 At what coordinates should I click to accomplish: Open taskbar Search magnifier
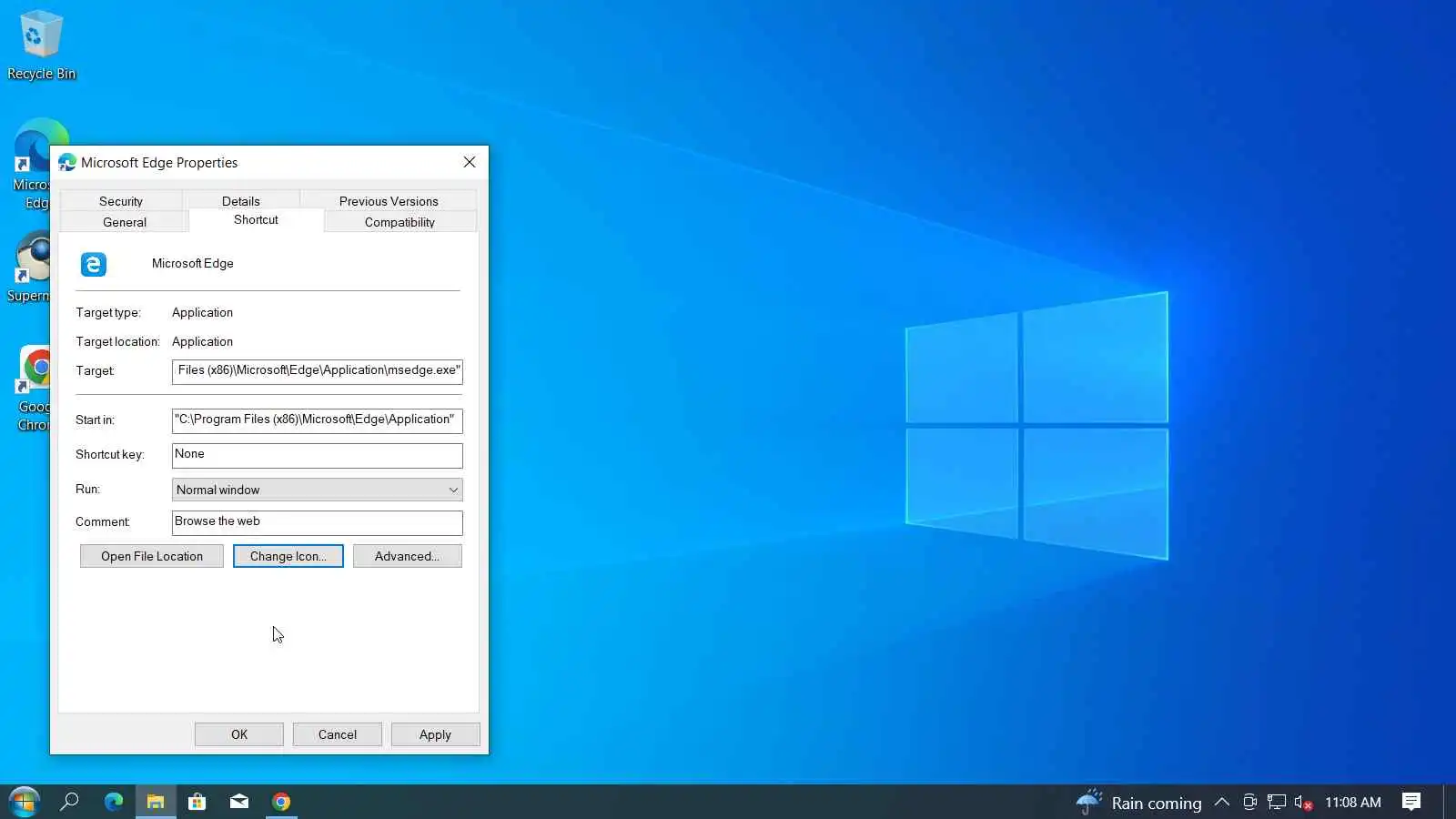tap(69, 802)
